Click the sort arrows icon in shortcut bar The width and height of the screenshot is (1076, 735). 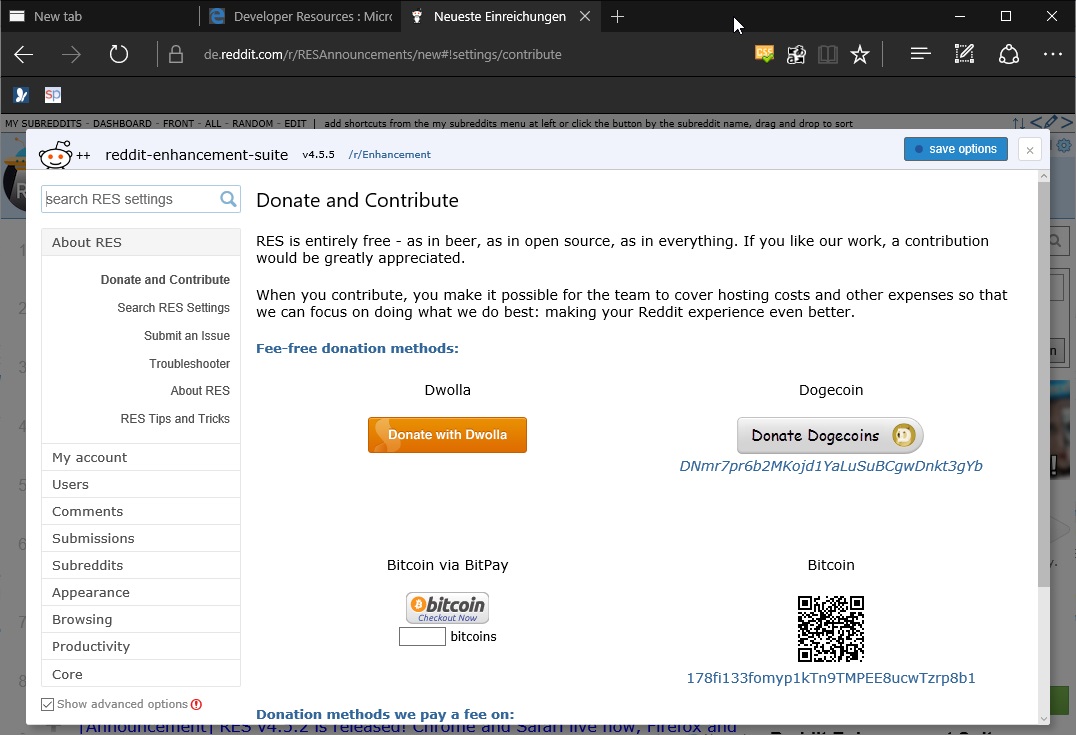point(1018,123)
